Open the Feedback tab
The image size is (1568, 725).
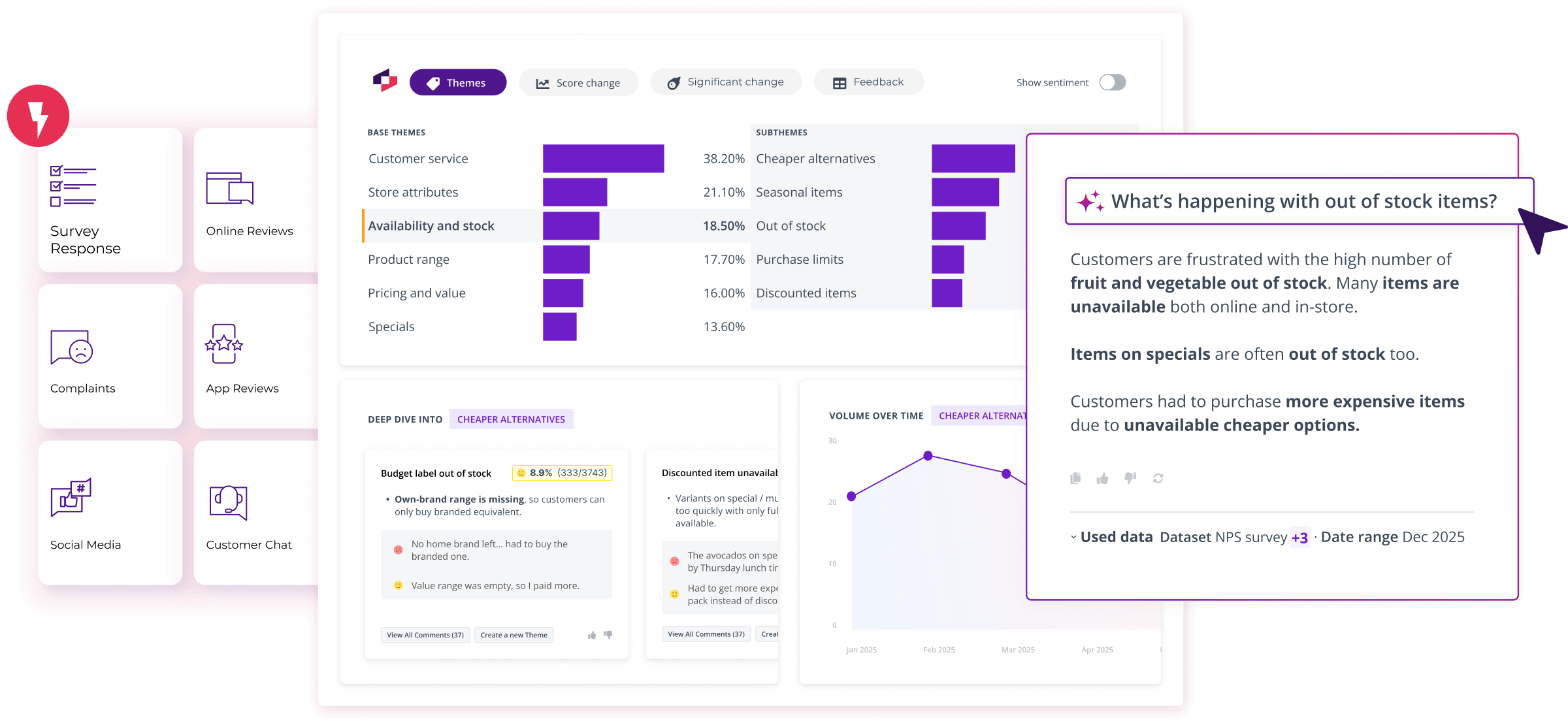[x=868, y=82]
